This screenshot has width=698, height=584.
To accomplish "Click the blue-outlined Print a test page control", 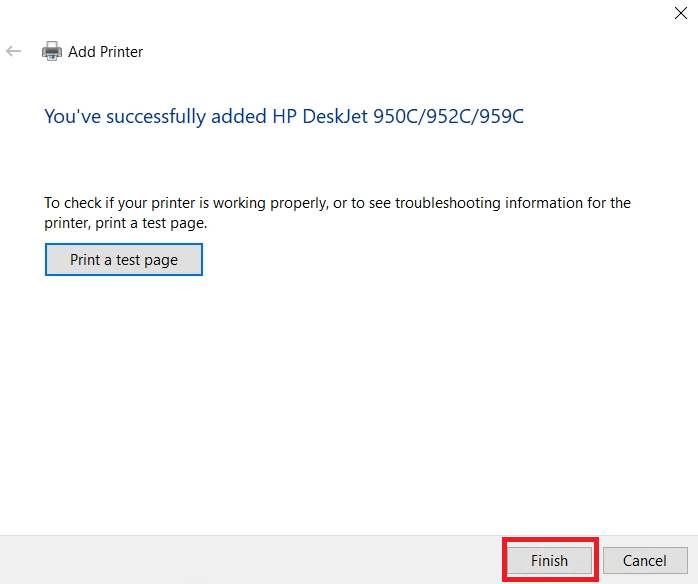I will 124,260.
